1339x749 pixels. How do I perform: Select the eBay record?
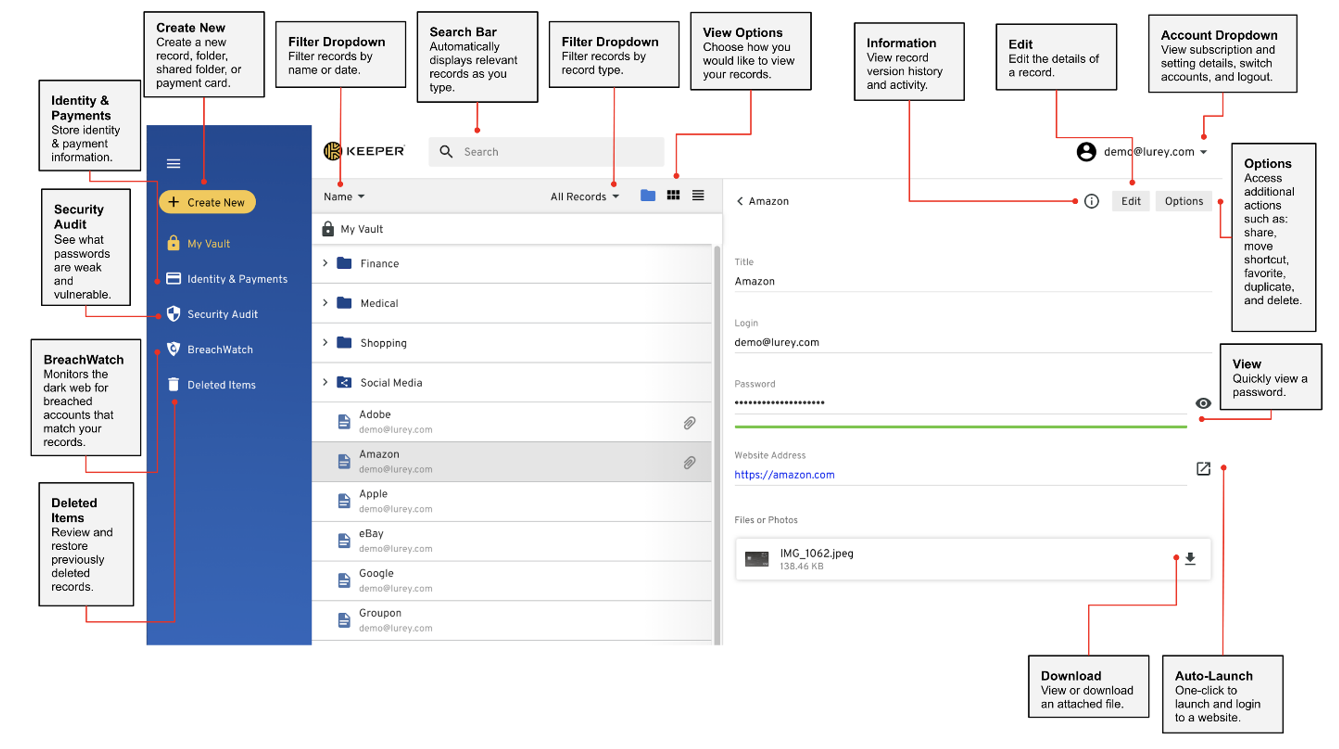point(512,541)
